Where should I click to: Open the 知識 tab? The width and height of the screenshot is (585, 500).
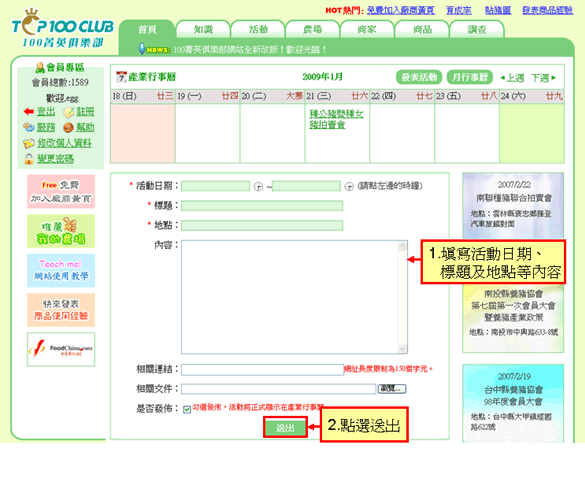click(203, 29)
